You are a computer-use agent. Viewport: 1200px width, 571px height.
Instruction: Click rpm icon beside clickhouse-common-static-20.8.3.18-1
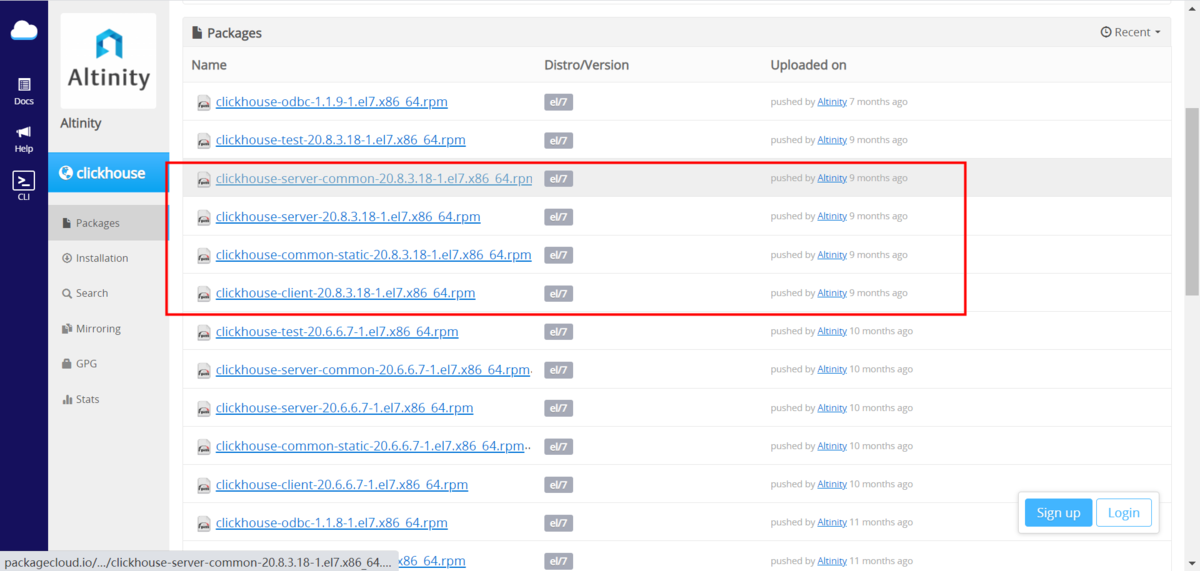pyautogui.click(x=204, y=255)
